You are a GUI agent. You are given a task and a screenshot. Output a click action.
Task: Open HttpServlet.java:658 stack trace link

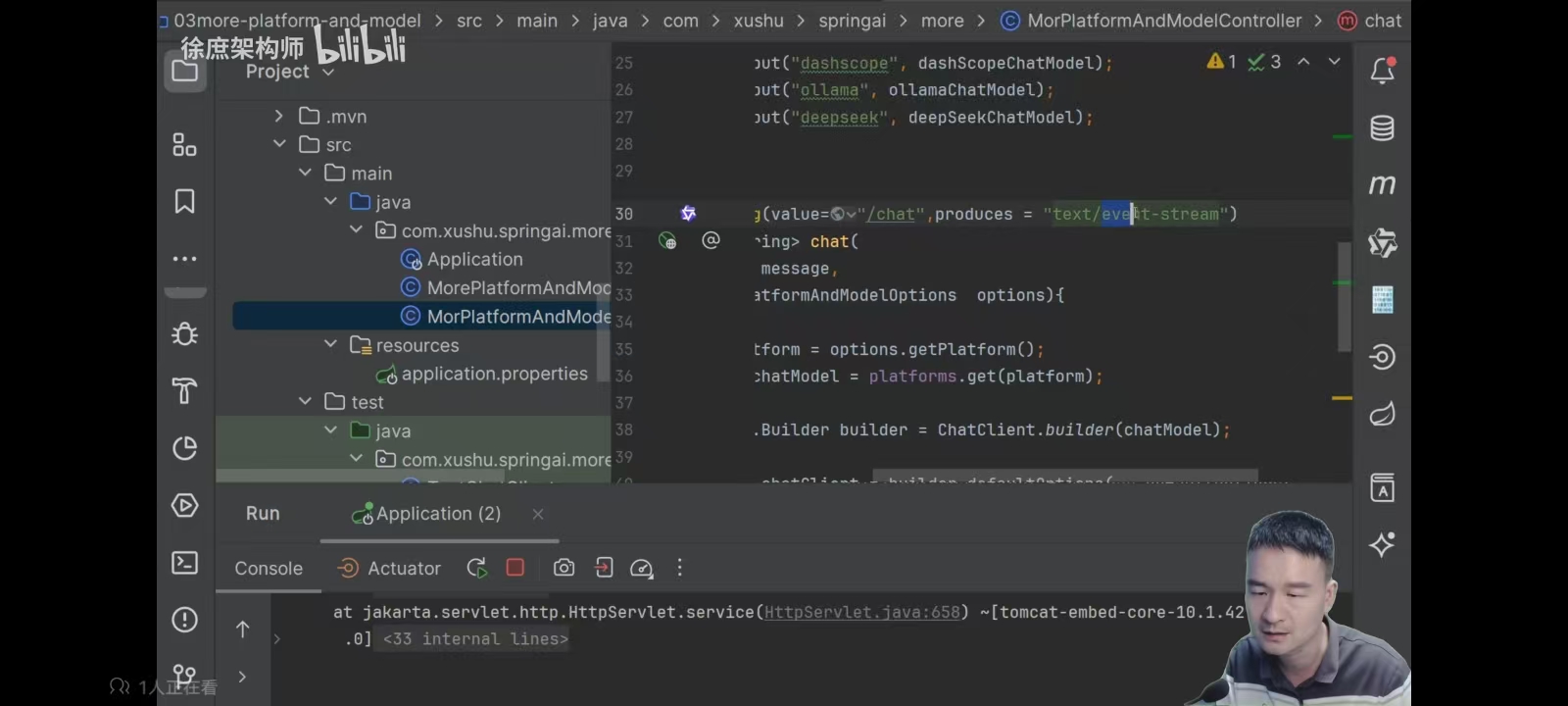coord(862,612)
